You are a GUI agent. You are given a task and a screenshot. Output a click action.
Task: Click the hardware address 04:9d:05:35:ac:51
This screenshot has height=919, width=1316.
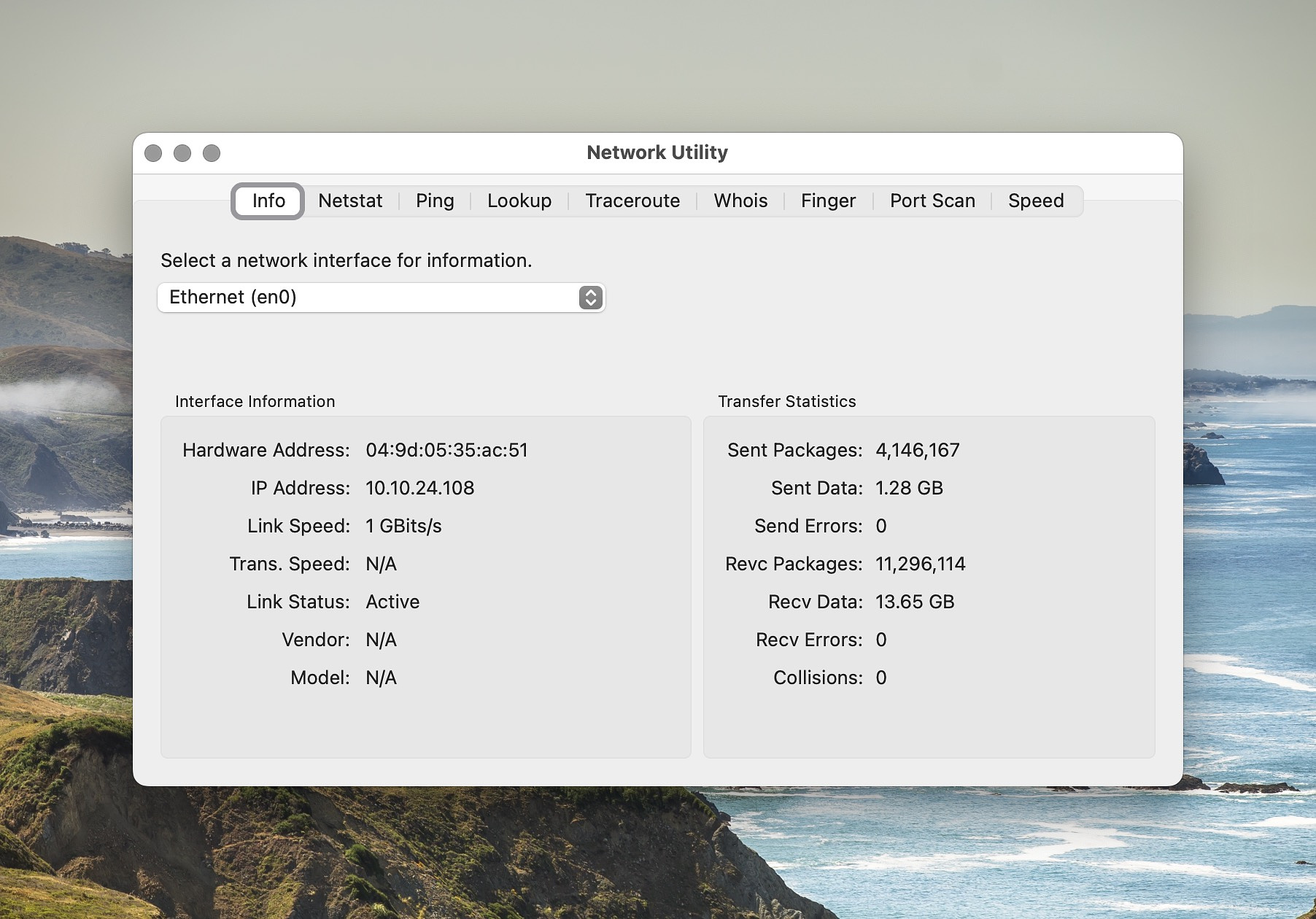pyautogui.click(x=446, y=450)
